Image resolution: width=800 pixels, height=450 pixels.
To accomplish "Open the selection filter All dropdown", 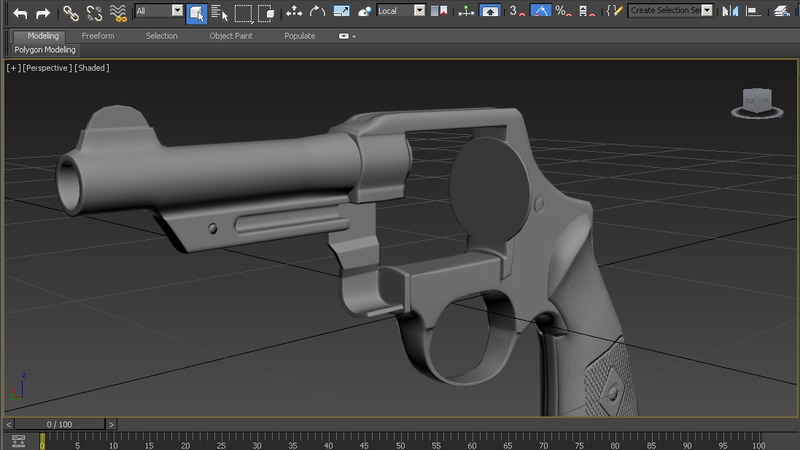I will (x=159, y=11).
